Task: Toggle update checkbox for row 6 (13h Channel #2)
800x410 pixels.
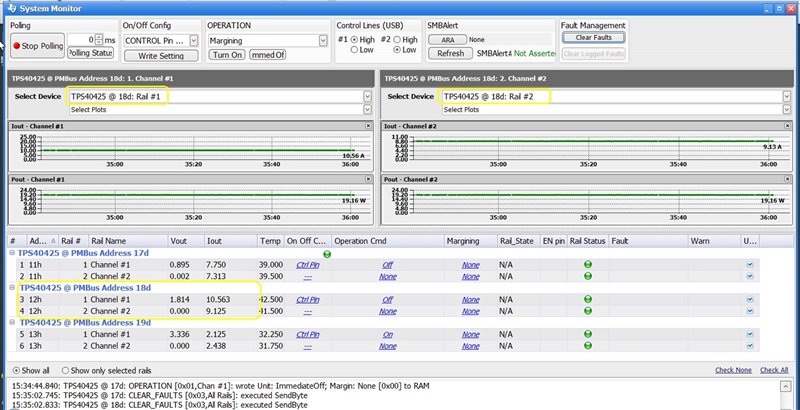Action: pyautogui.click(x=749, y=346)
